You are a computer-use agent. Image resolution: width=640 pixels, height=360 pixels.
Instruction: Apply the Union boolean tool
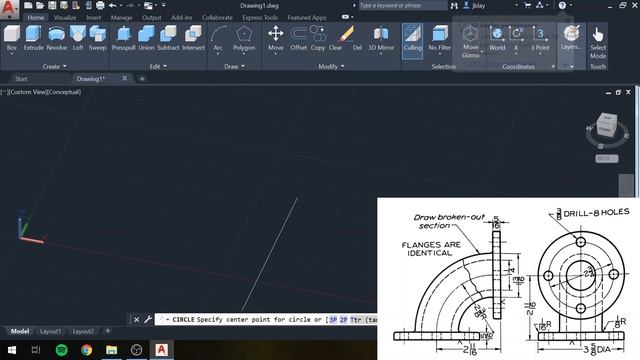coord(146,38)
